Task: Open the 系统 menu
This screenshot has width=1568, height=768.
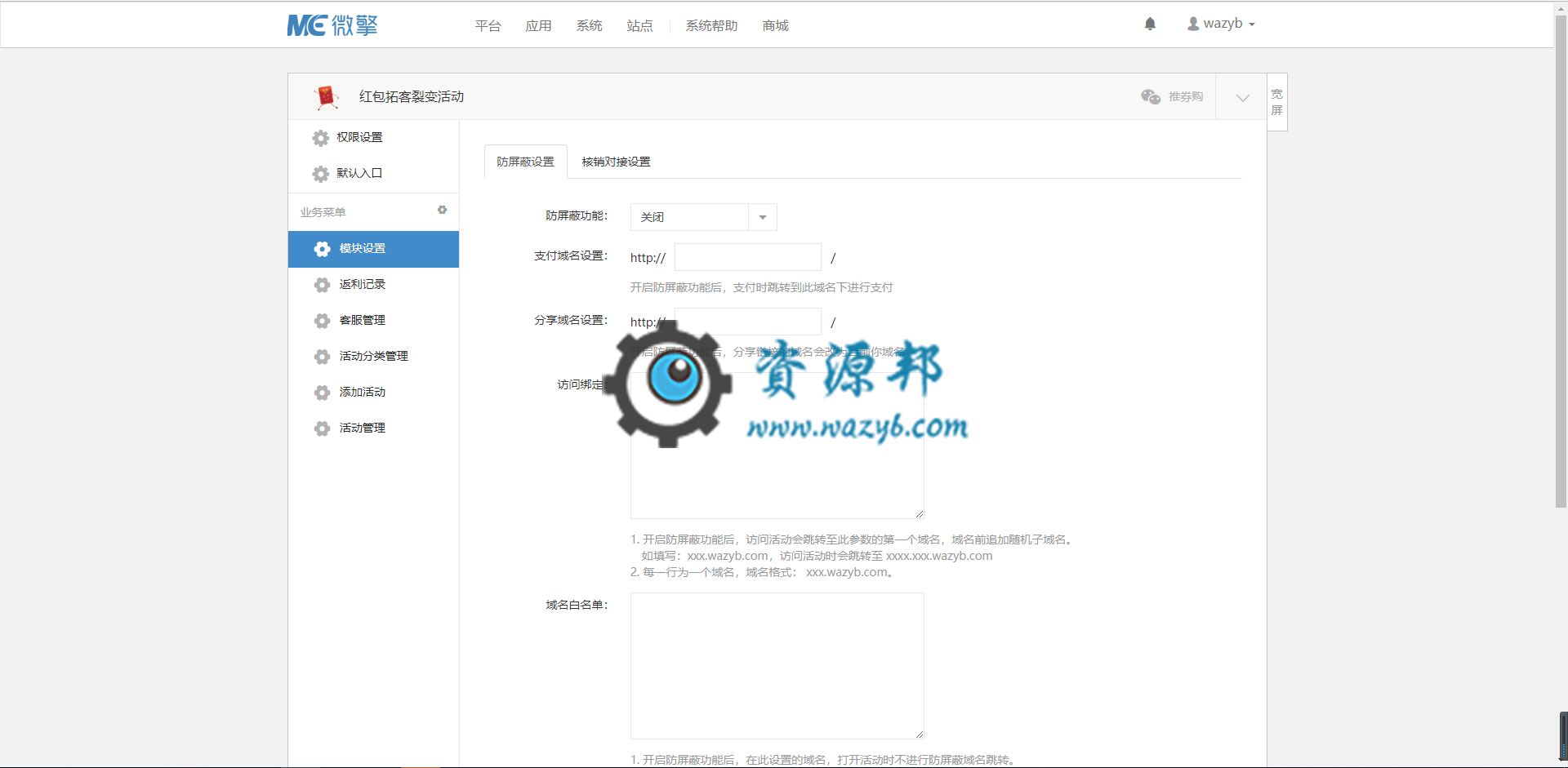Action: pyautogui.click(x=589, y=26)
